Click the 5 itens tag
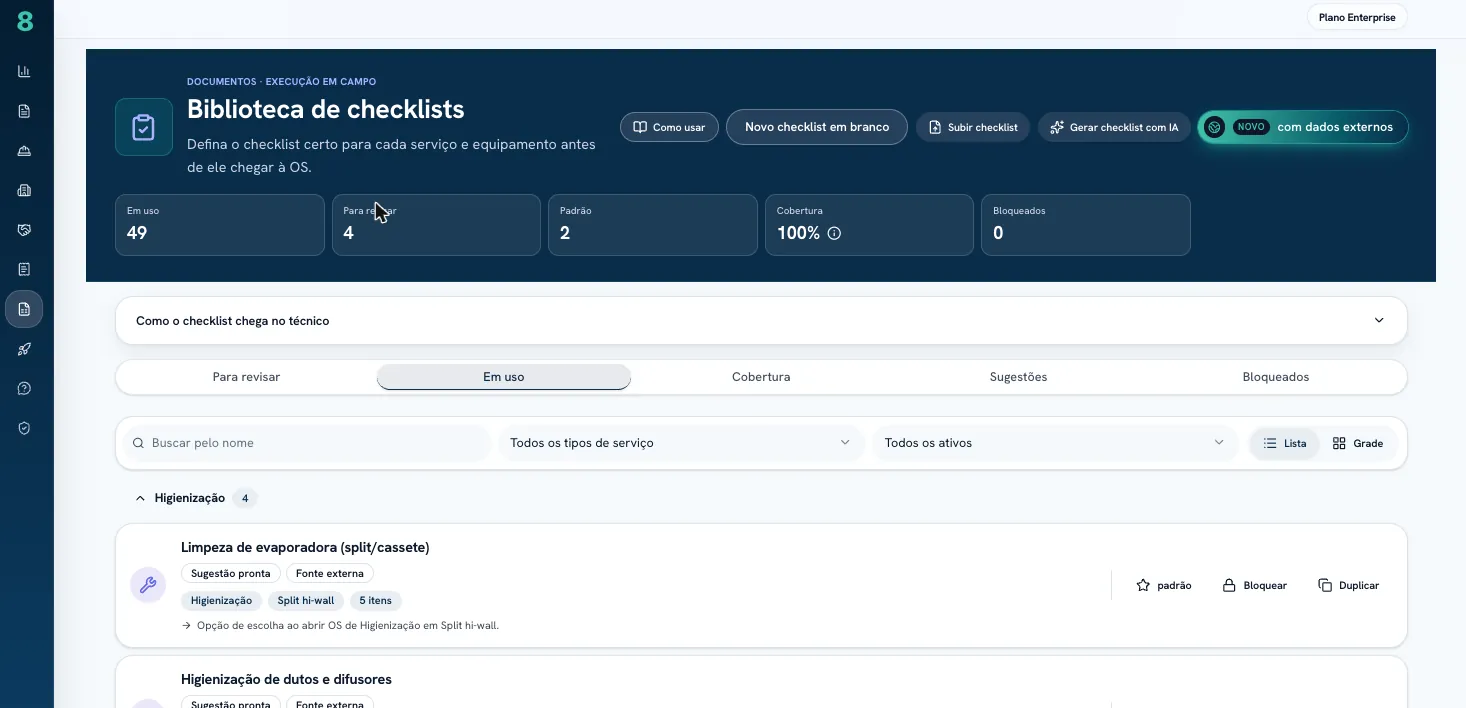1466x708 pixels. (x=376, y=601)
